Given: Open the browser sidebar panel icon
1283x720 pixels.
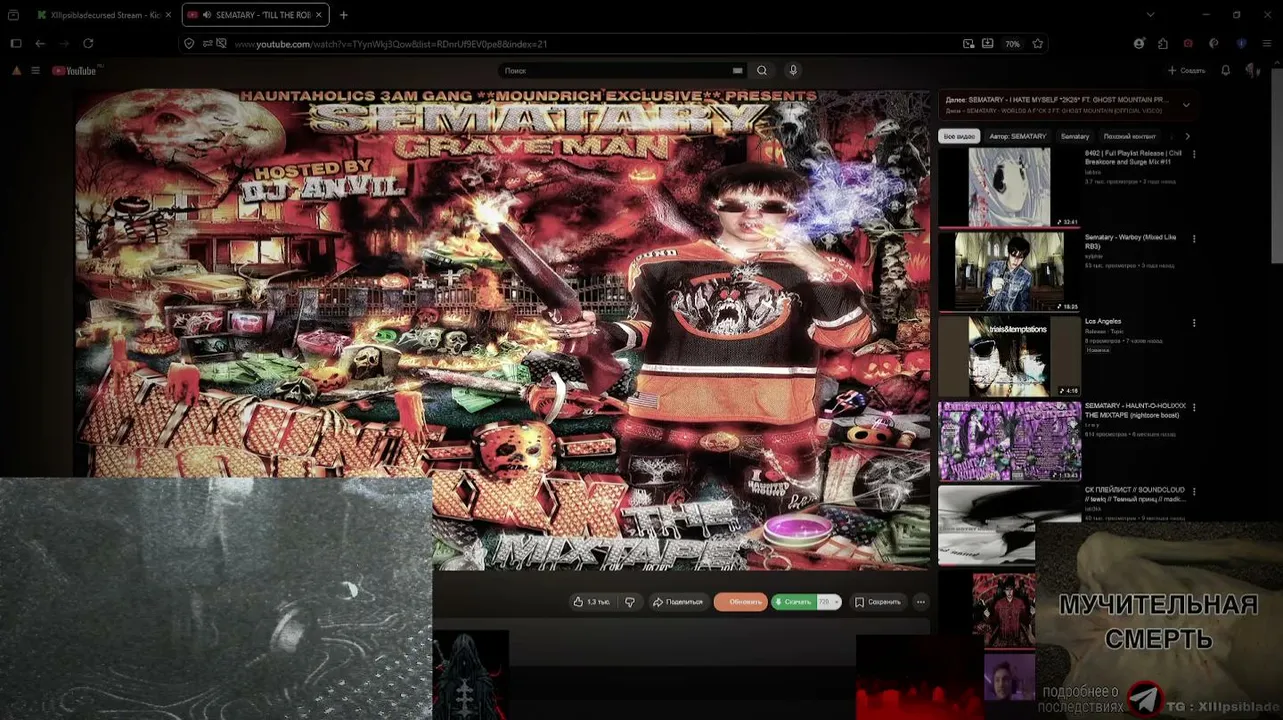Looking at the screenshot, I should click(x=16, y=44).
